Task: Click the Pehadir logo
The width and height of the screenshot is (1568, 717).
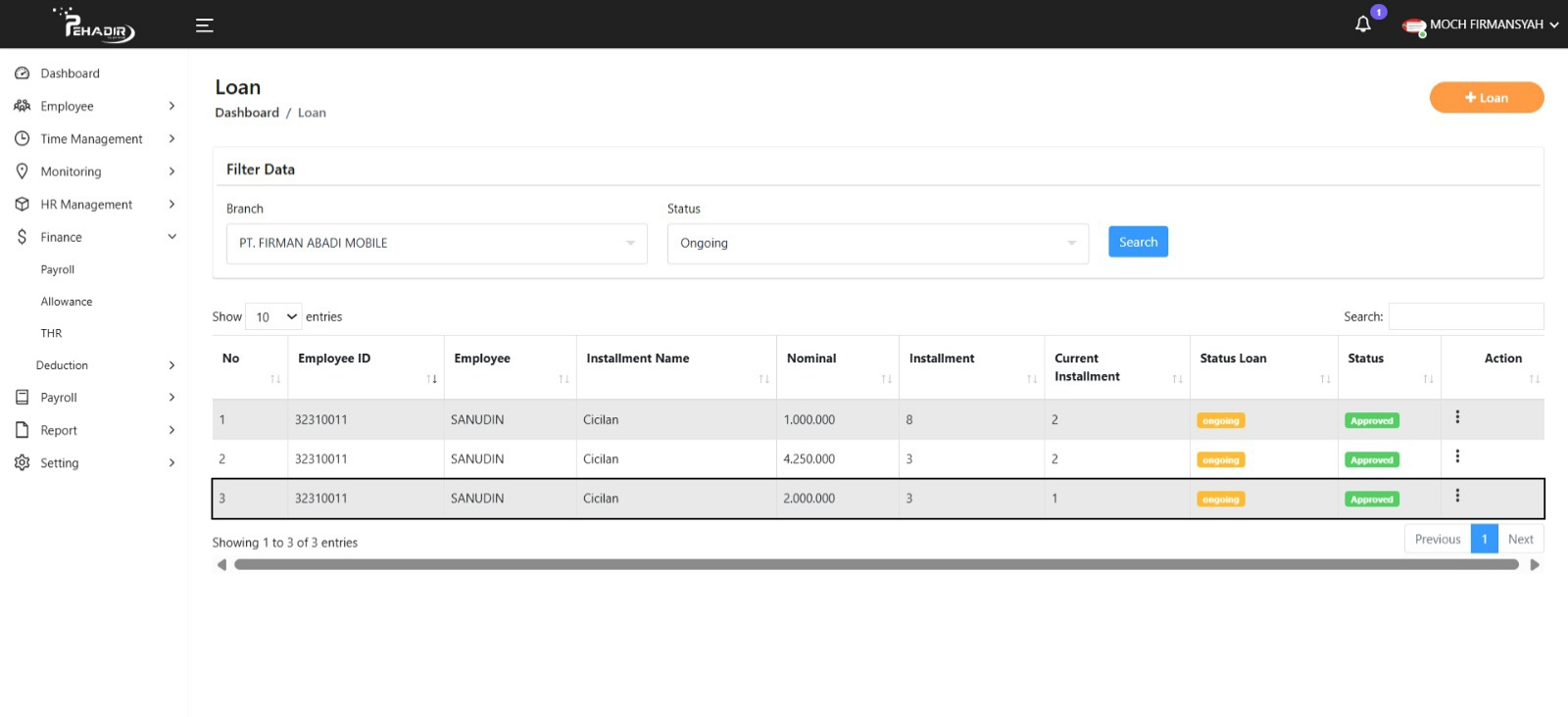Action: click(96, 24)
